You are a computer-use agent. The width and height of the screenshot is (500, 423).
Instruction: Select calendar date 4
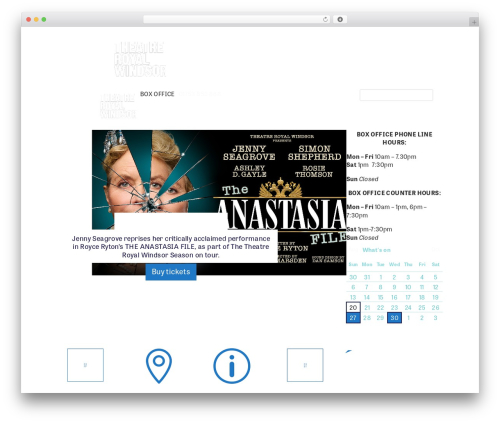tap(422, 277)
